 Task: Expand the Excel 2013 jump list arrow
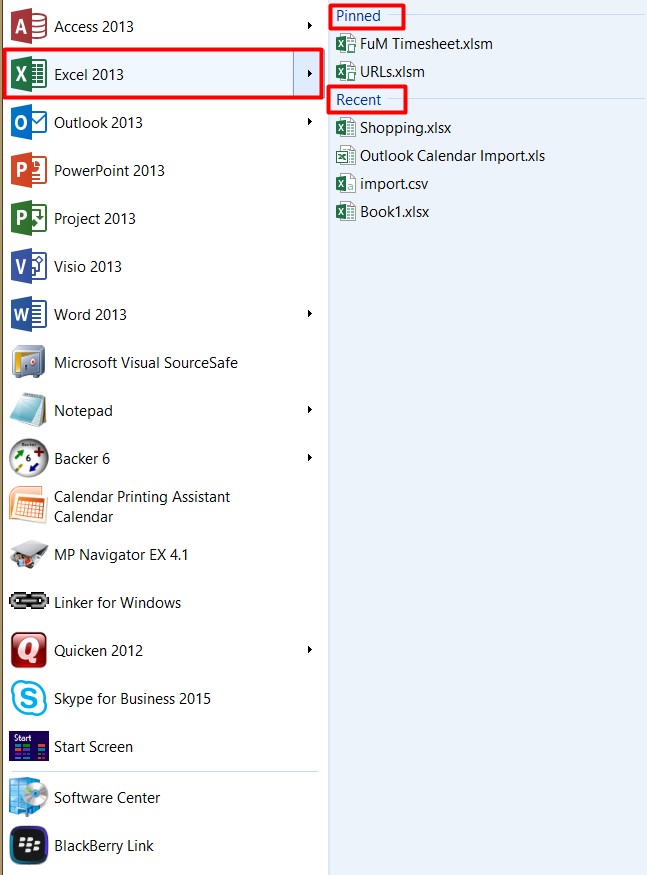(x=309, y=74)
